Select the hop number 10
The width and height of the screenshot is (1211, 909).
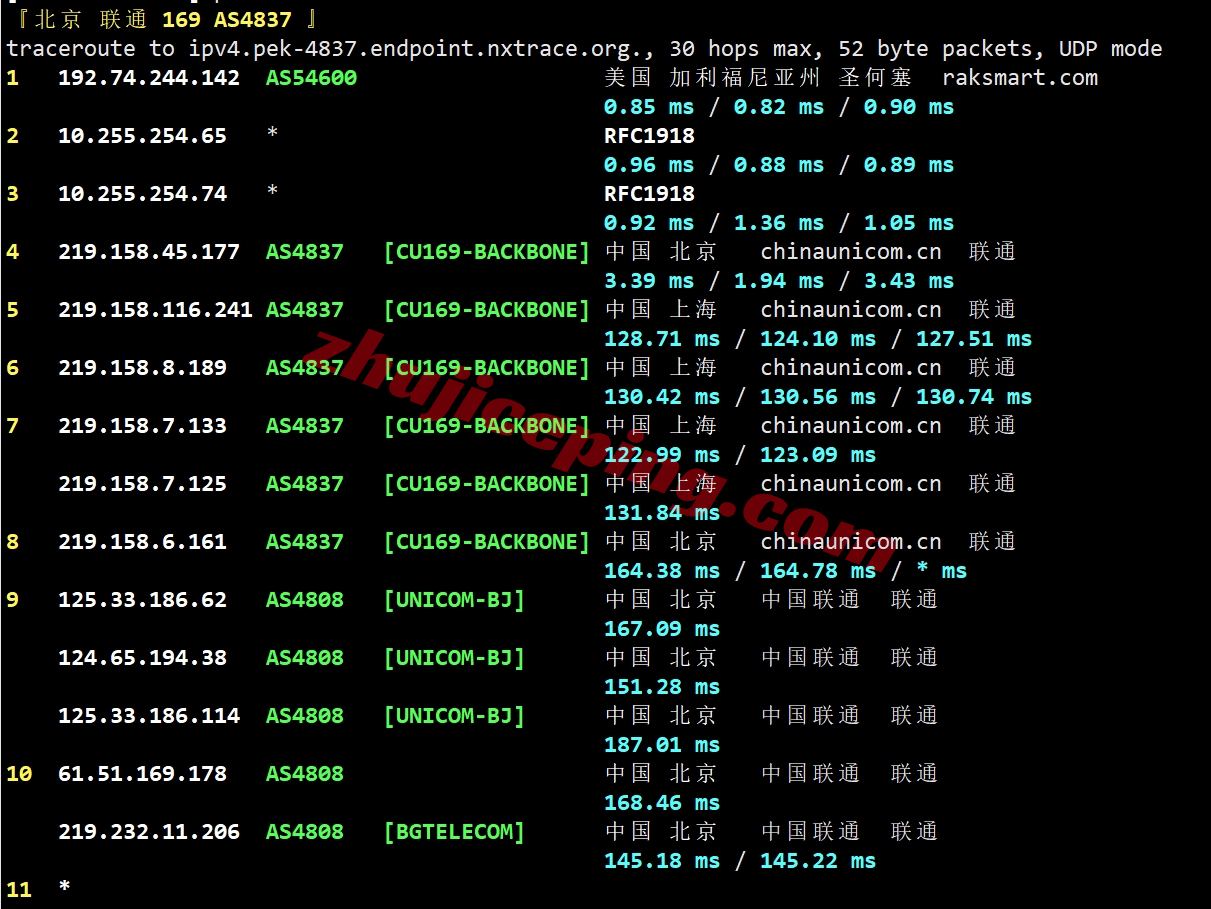(x=19, y=774)
